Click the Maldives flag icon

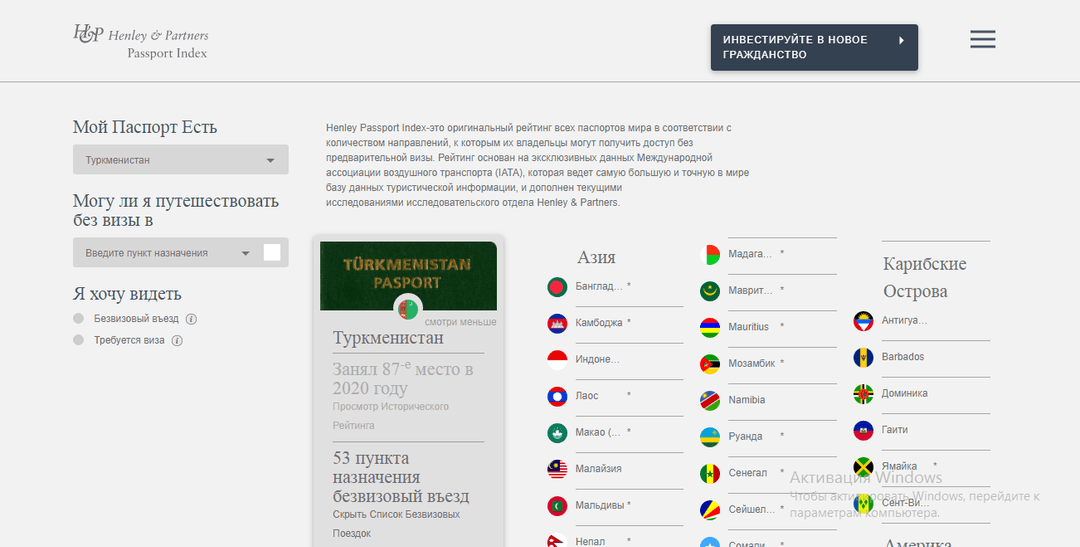click(557, 506)
